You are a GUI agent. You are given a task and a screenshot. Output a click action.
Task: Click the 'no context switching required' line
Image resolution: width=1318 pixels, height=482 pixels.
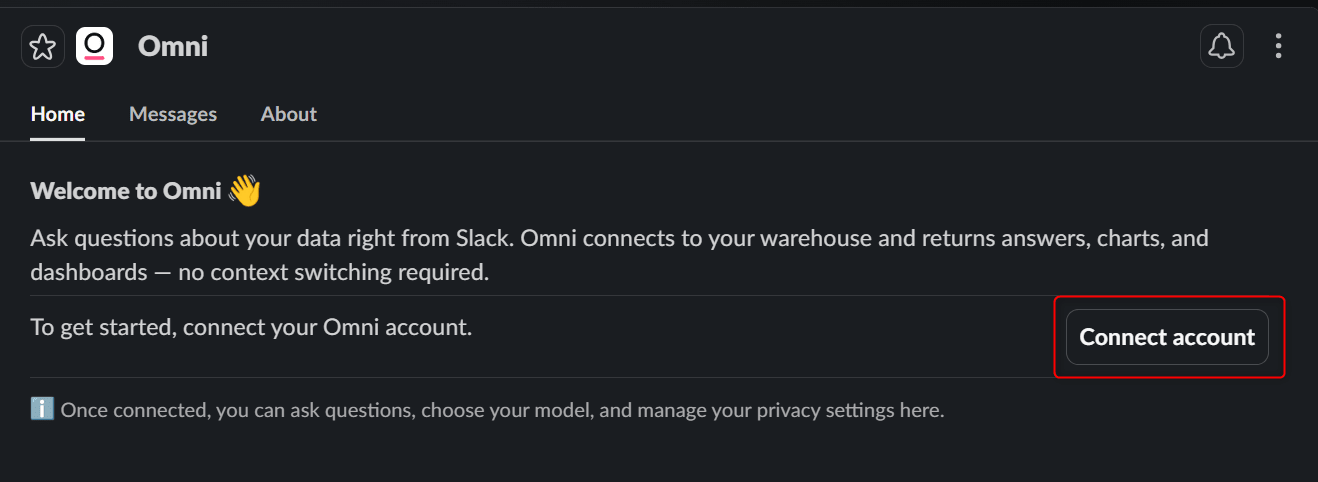click(x=260, y=272)
